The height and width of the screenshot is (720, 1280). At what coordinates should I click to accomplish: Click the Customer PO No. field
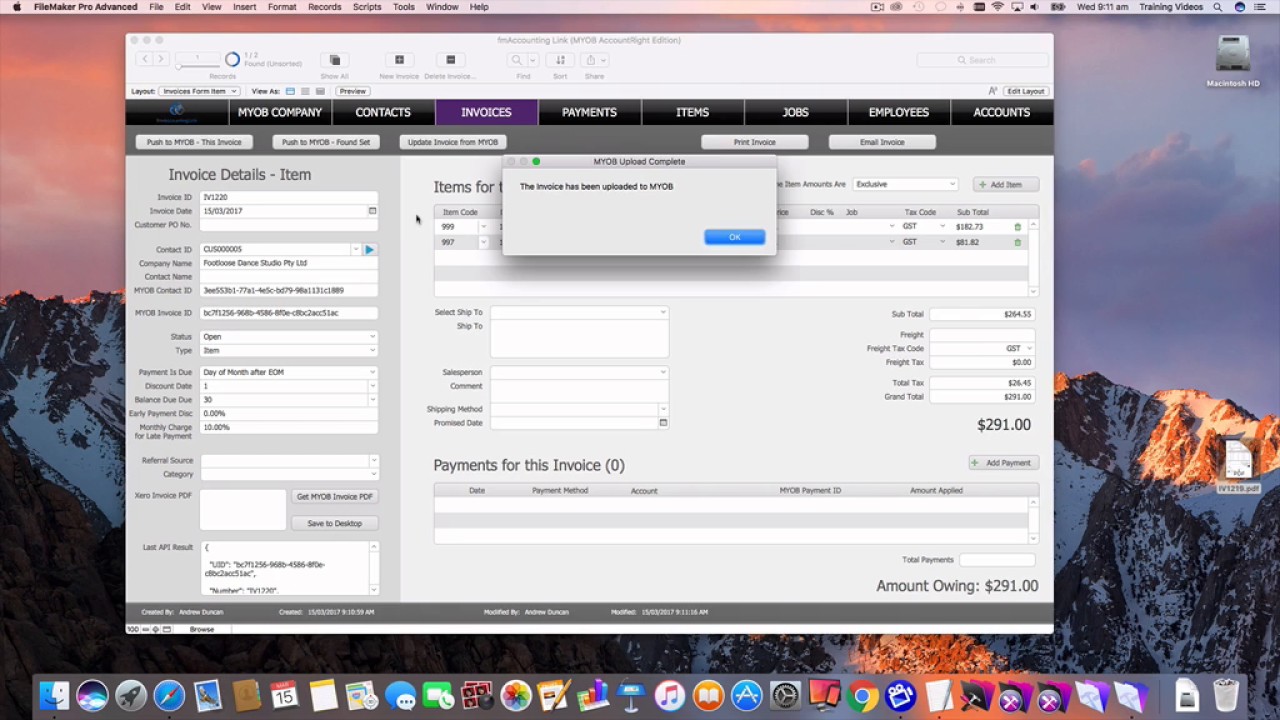(x=289, y=225)
